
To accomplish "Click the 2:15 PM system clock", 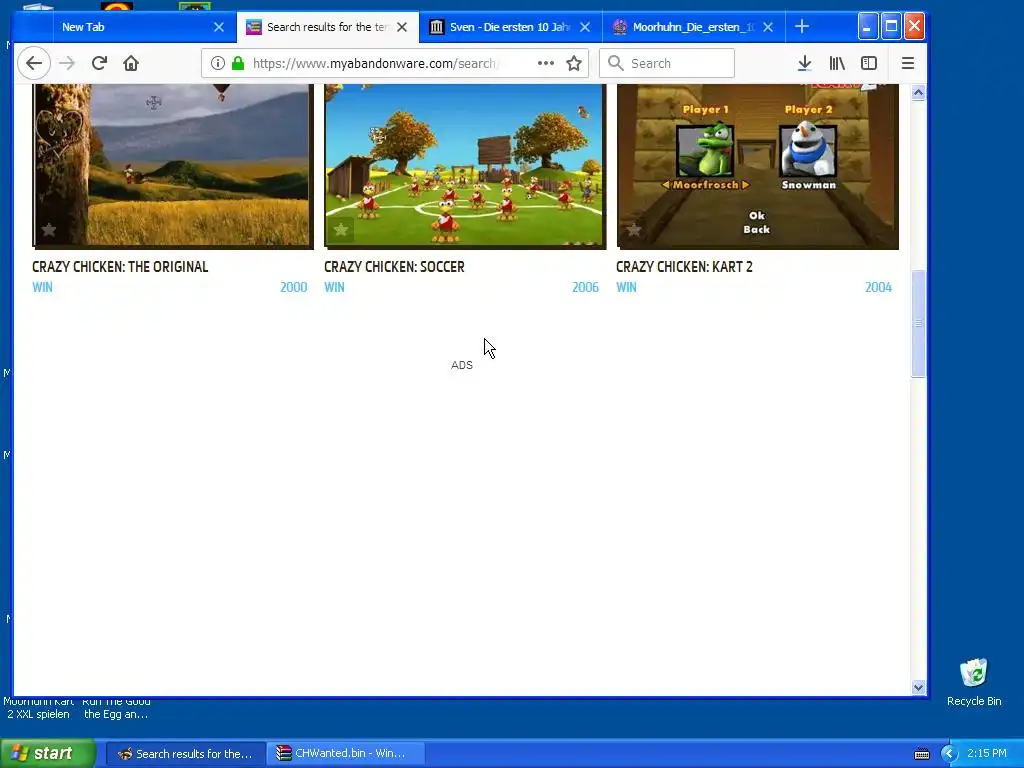I will (x=987, y=754).
